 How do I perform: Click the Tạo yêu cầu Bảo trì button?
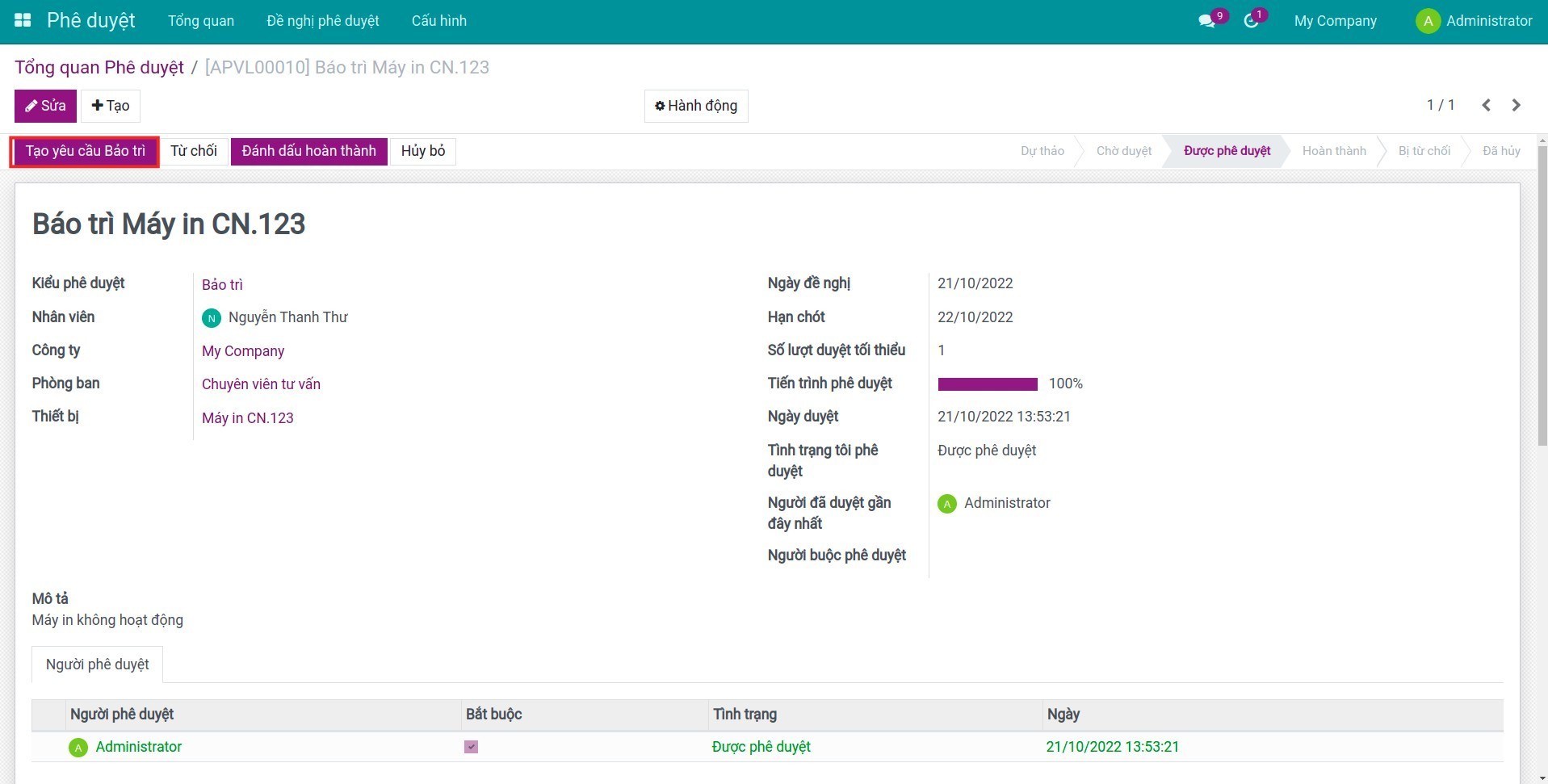(85, 151)
